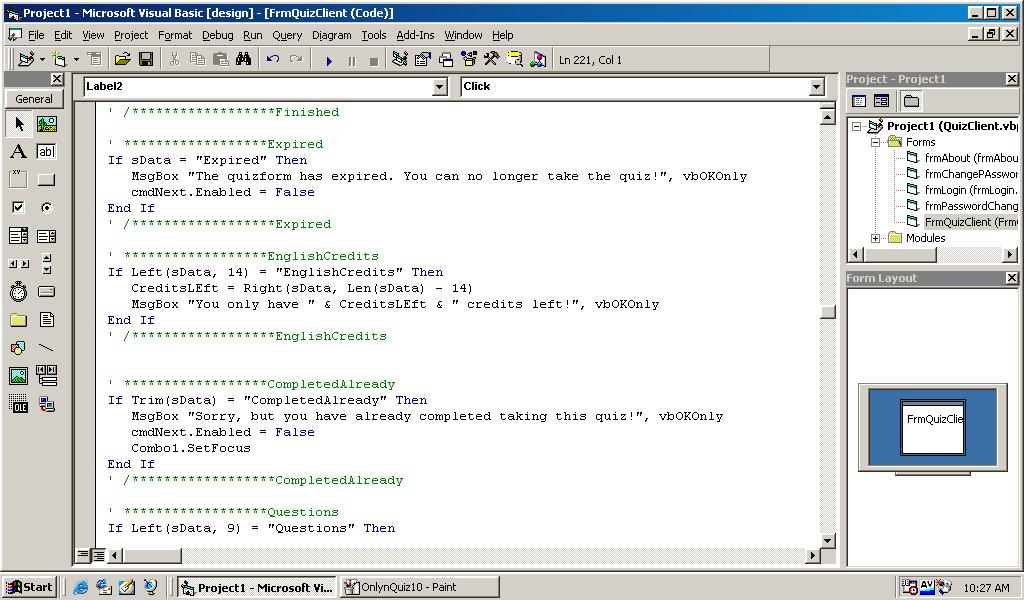The image size is (1024, 600).
Task: Click the Save Project toolbar icon
Action: click(146, 60)
